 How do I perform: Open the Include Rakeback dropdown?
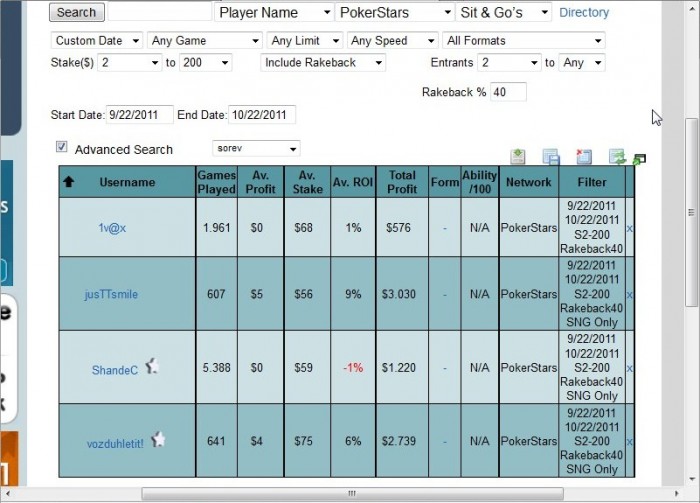click(323, 62)
